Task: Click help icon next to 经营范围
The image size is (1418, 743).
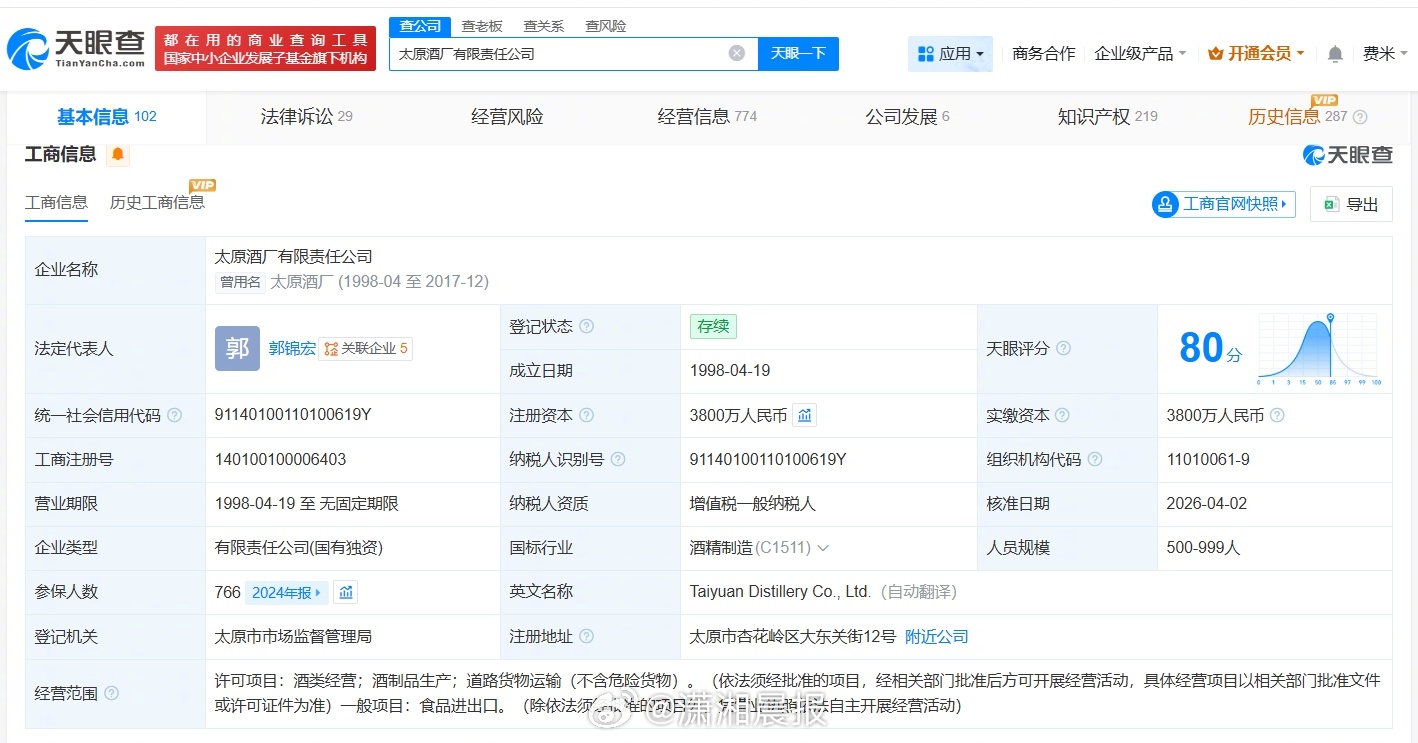Action: (x=112, y=693)
